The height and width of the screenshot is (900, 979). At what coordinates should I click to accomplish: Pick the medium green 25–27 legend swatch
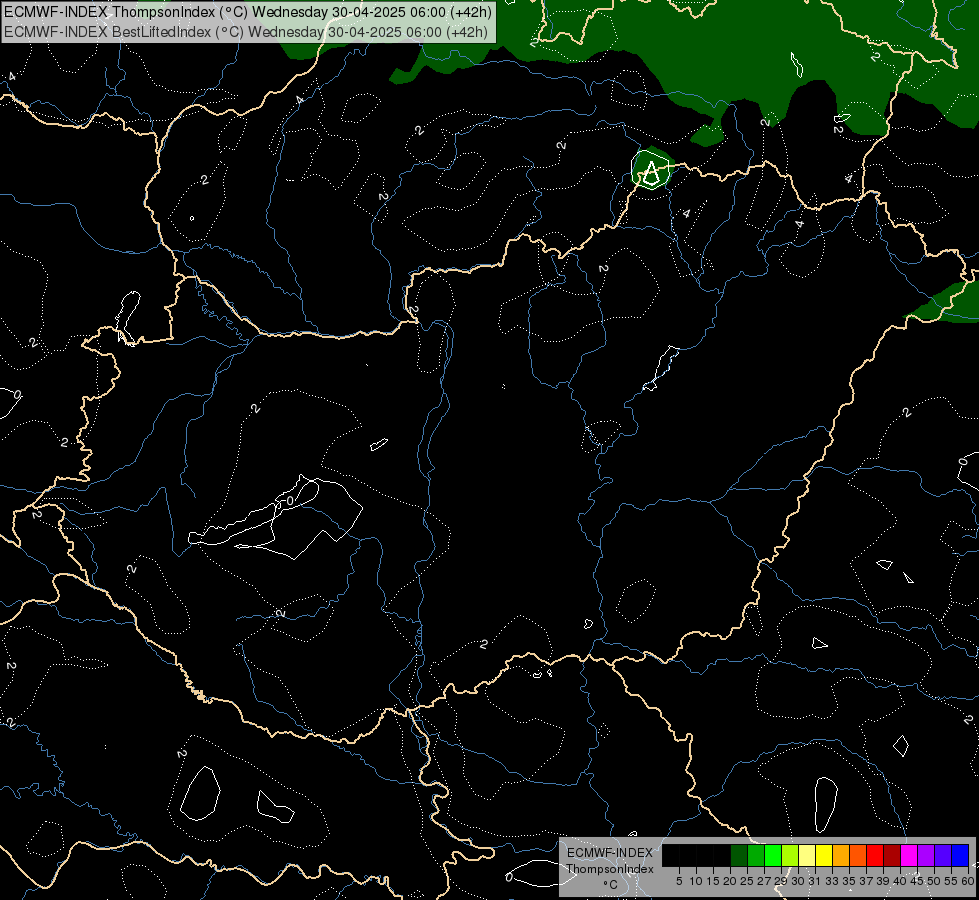756,856
